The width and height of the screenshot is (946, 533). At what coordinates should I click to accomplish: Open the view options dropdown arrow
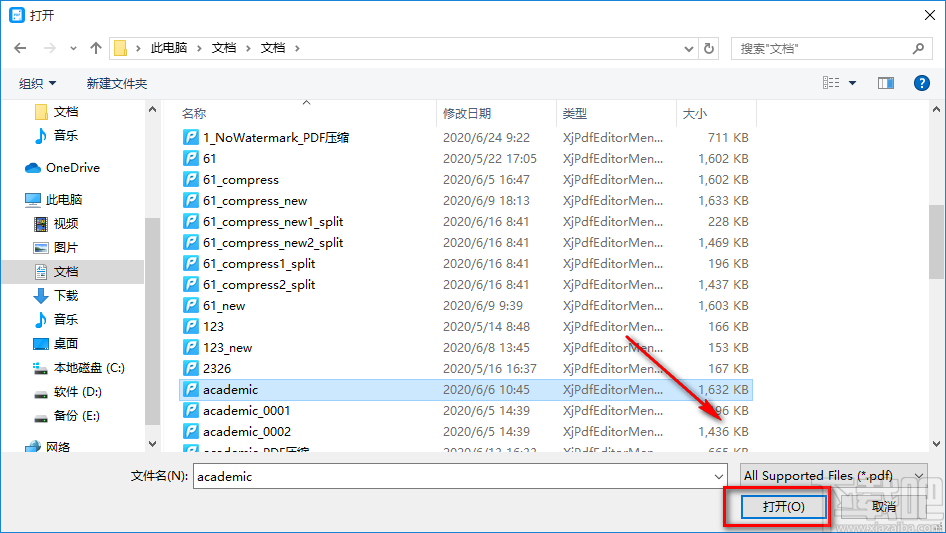tap(852, 83)
